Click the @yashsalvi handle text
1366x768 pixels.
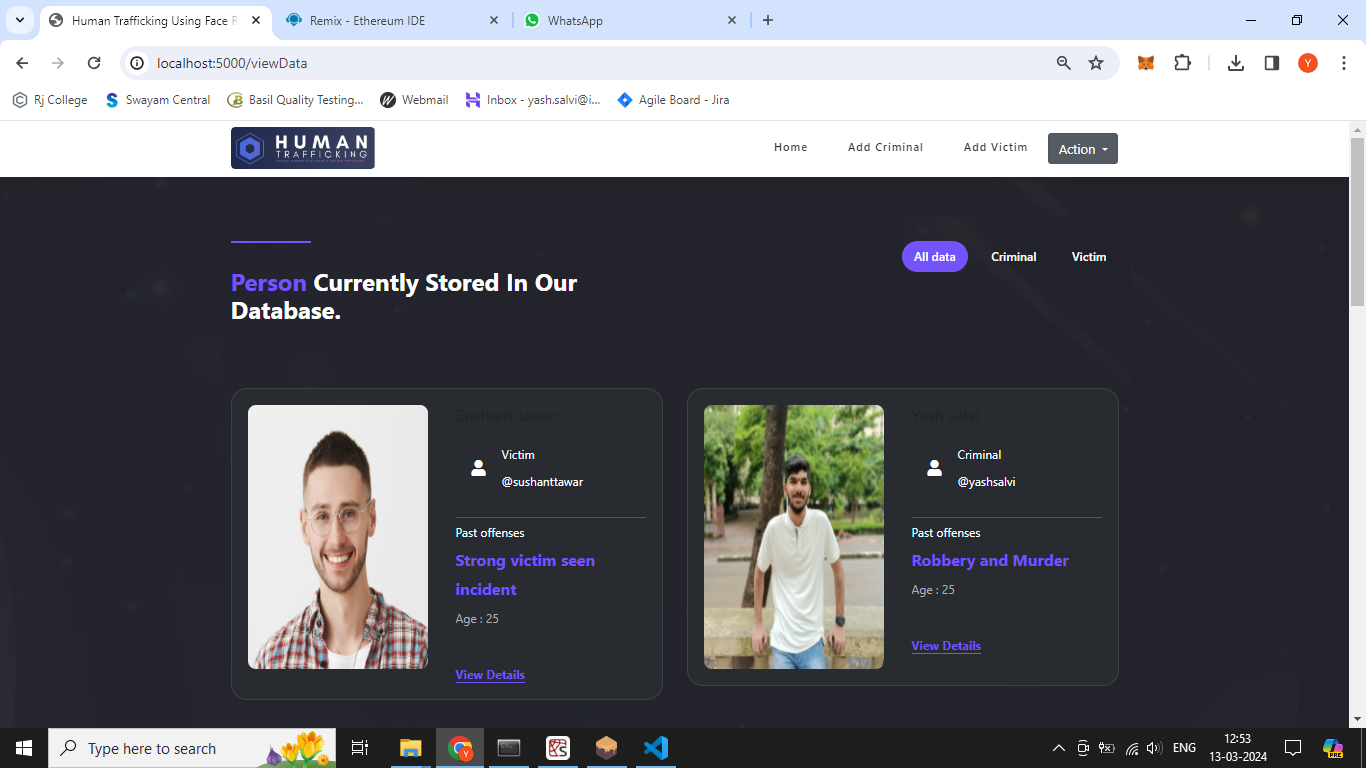tap(986, 482)
